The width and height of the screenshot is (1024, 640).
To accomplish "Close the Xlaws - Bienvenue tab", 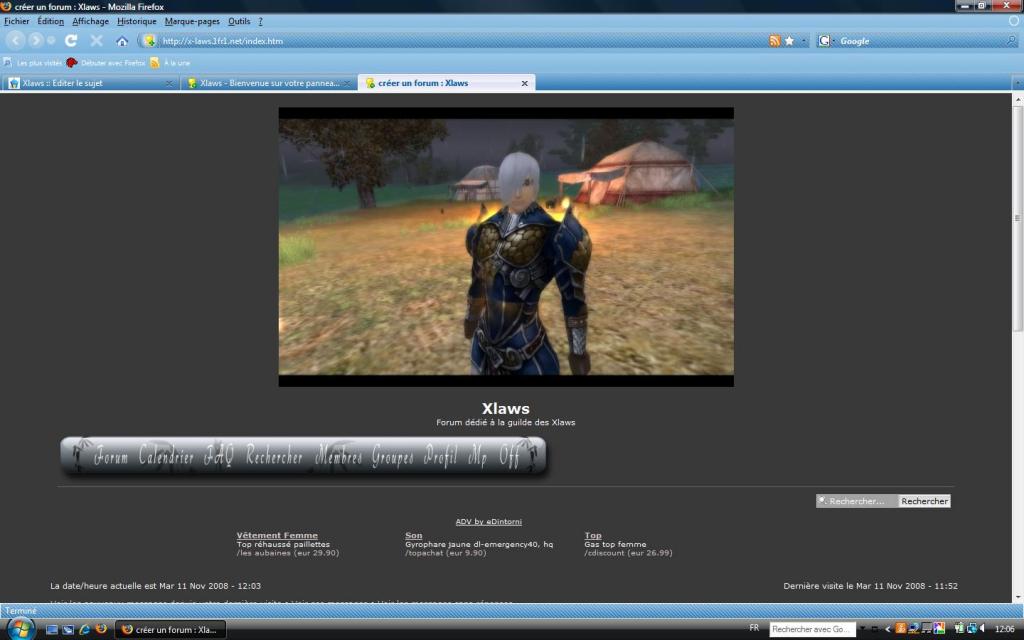I will pyautogui.click(x=347, y=84).
